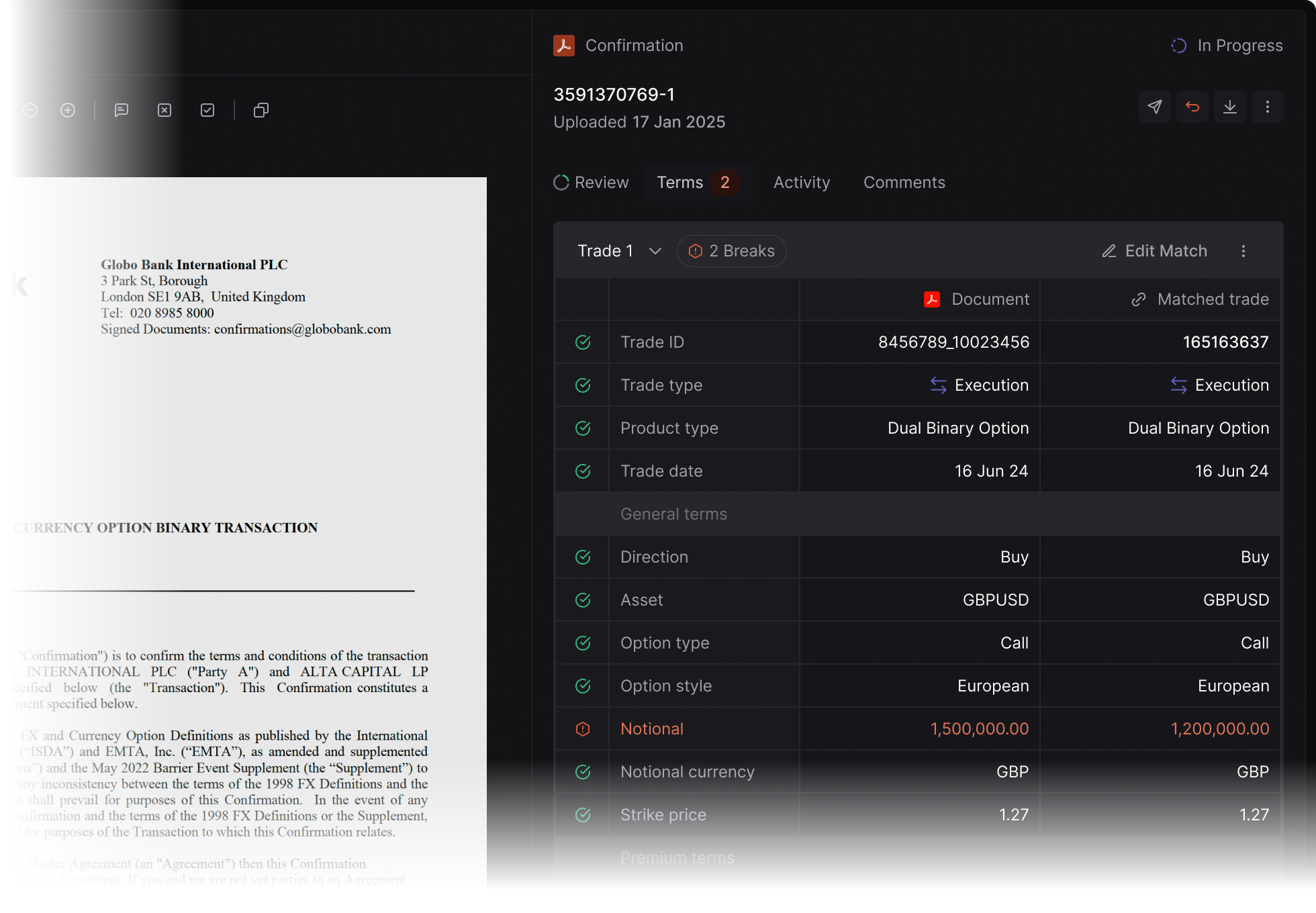Click the document Option style European value
Image resolution: width=1316 pixels, height=913 pixels.
[993, 686]
